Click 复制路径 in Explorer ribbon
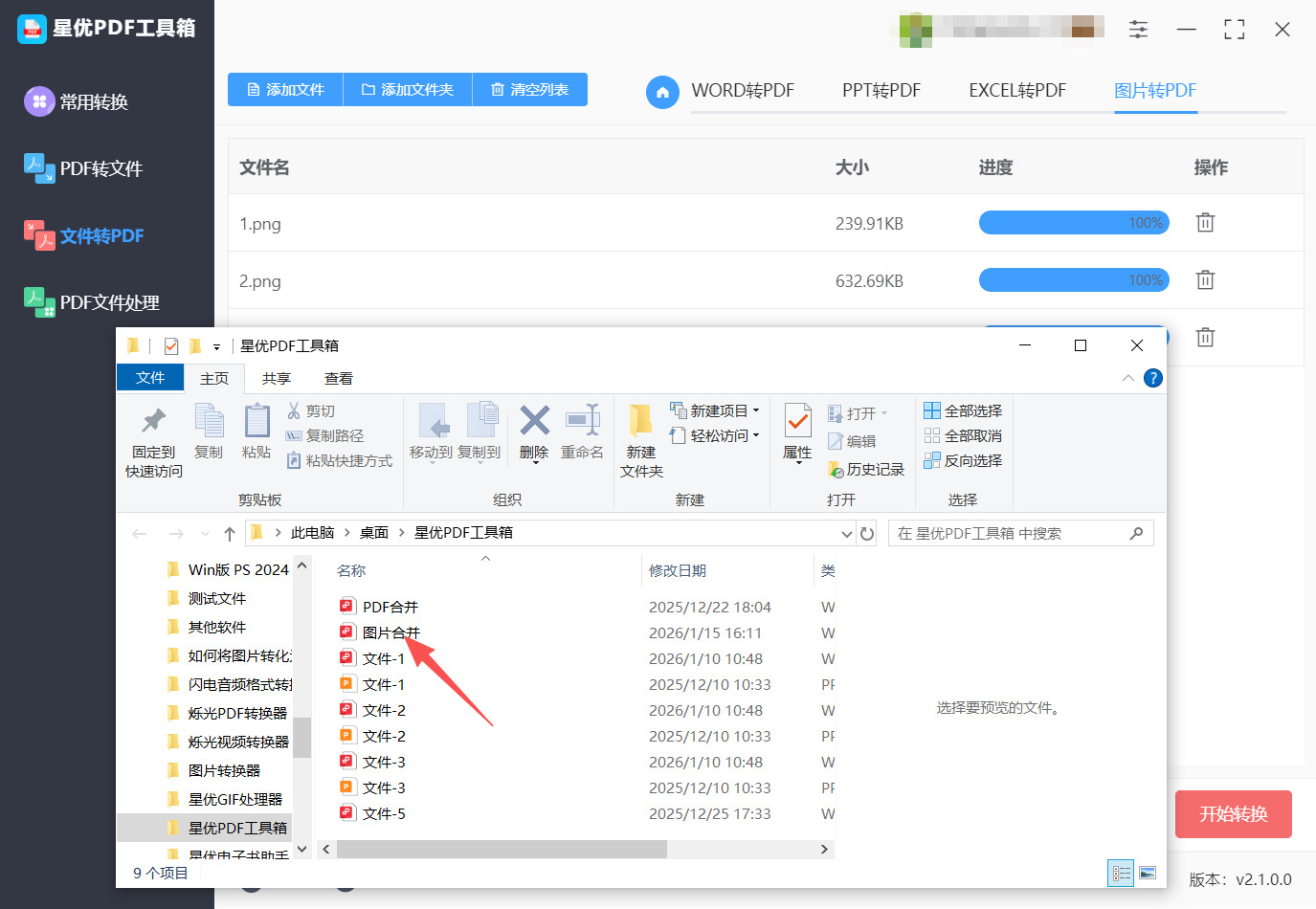 click(x=324, y=436)
